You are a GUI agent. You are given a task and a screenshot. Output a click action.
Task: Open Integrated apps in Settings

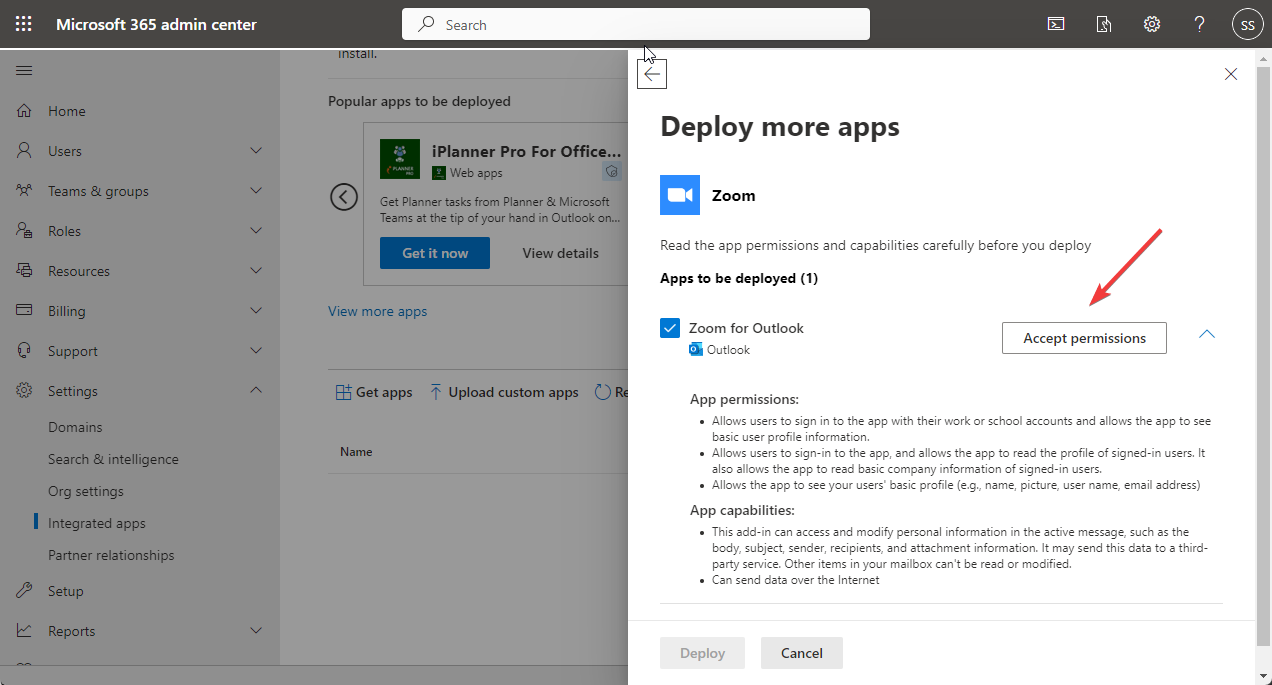(97, 523)
